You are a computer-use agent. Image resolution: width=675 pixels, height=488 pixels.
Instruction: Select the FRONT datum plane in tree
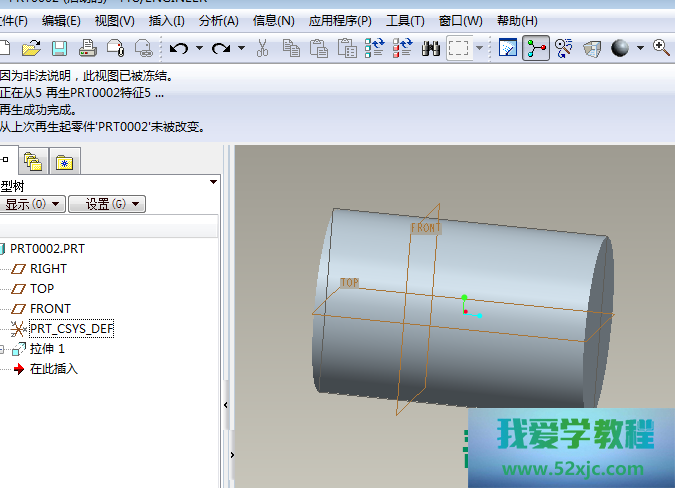pyautogui.click(x=50, y=308)
